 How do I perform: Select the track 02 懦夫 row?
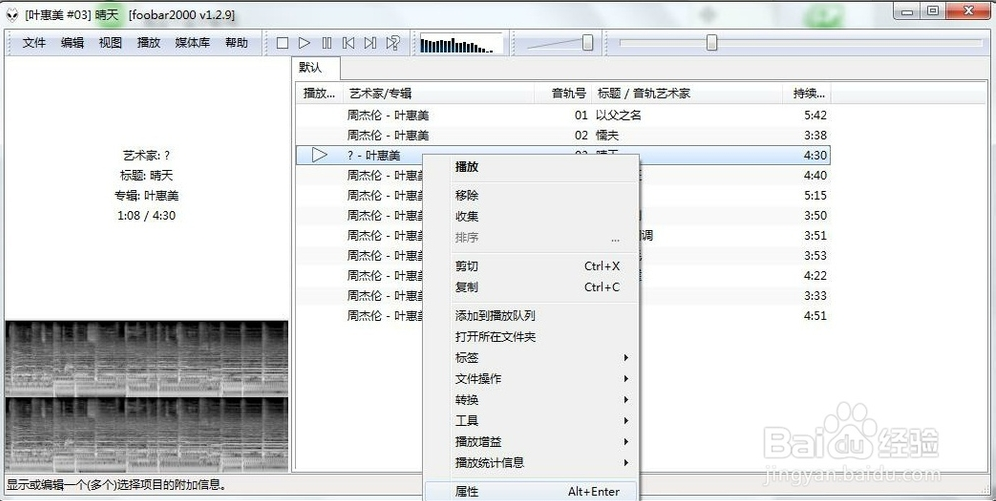tap(563, 135)
